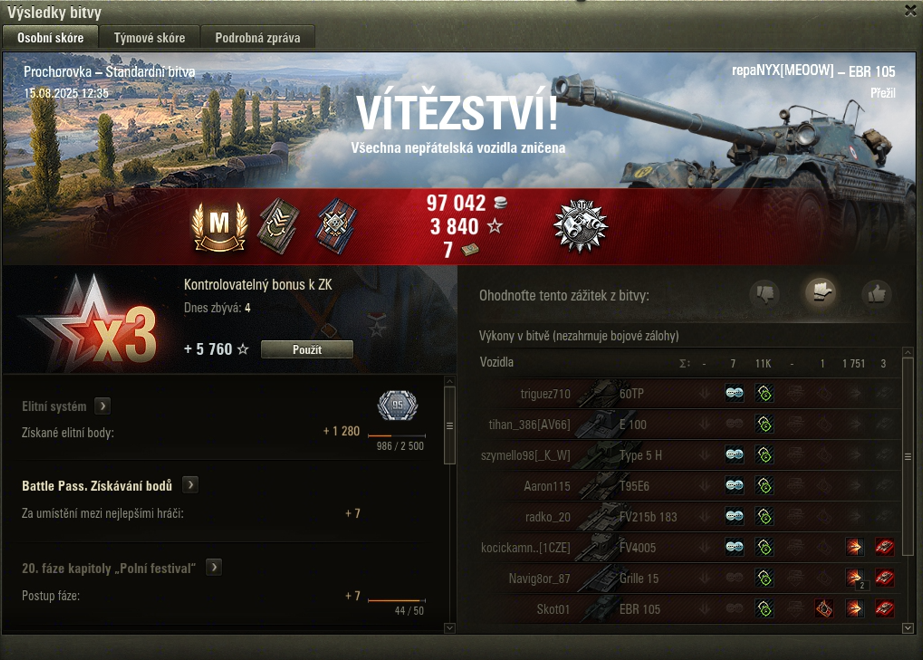Rate the battle with thumbs down
Viewport: 923px width, 660px height.
(x=765, y=293)
